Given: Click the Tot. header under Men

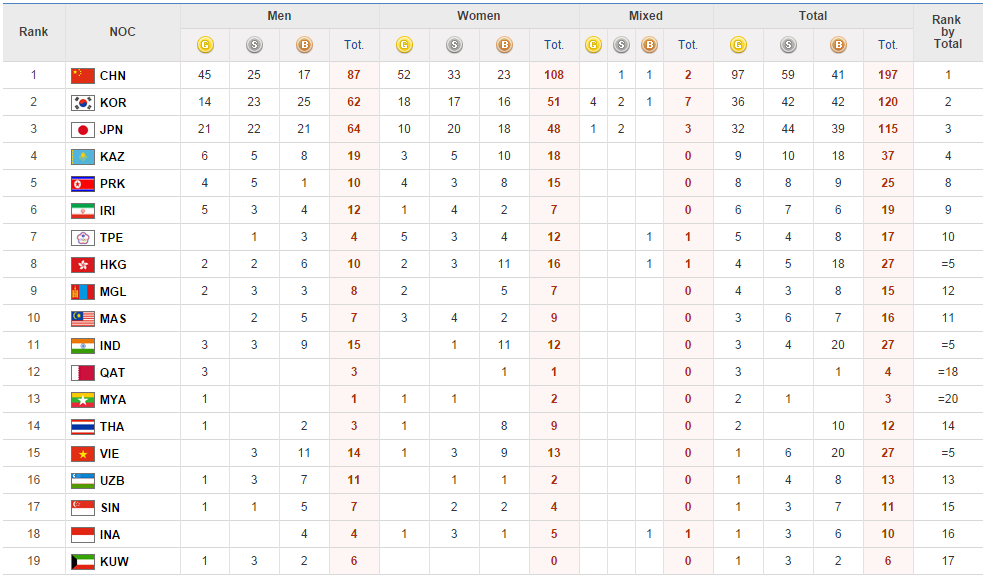Looking at the screenshot, I should point(354,45).
